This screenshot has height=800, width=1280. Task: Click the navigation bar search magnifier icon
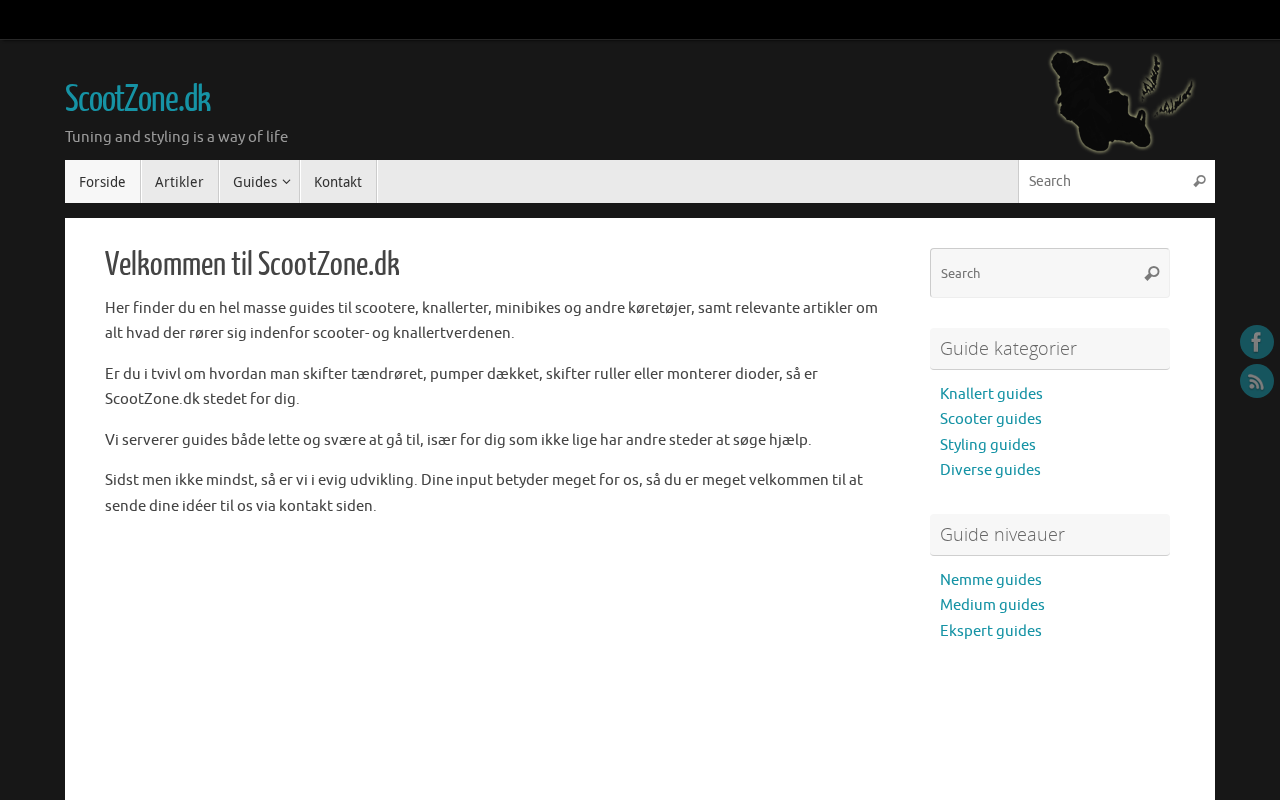(1199, 181)
